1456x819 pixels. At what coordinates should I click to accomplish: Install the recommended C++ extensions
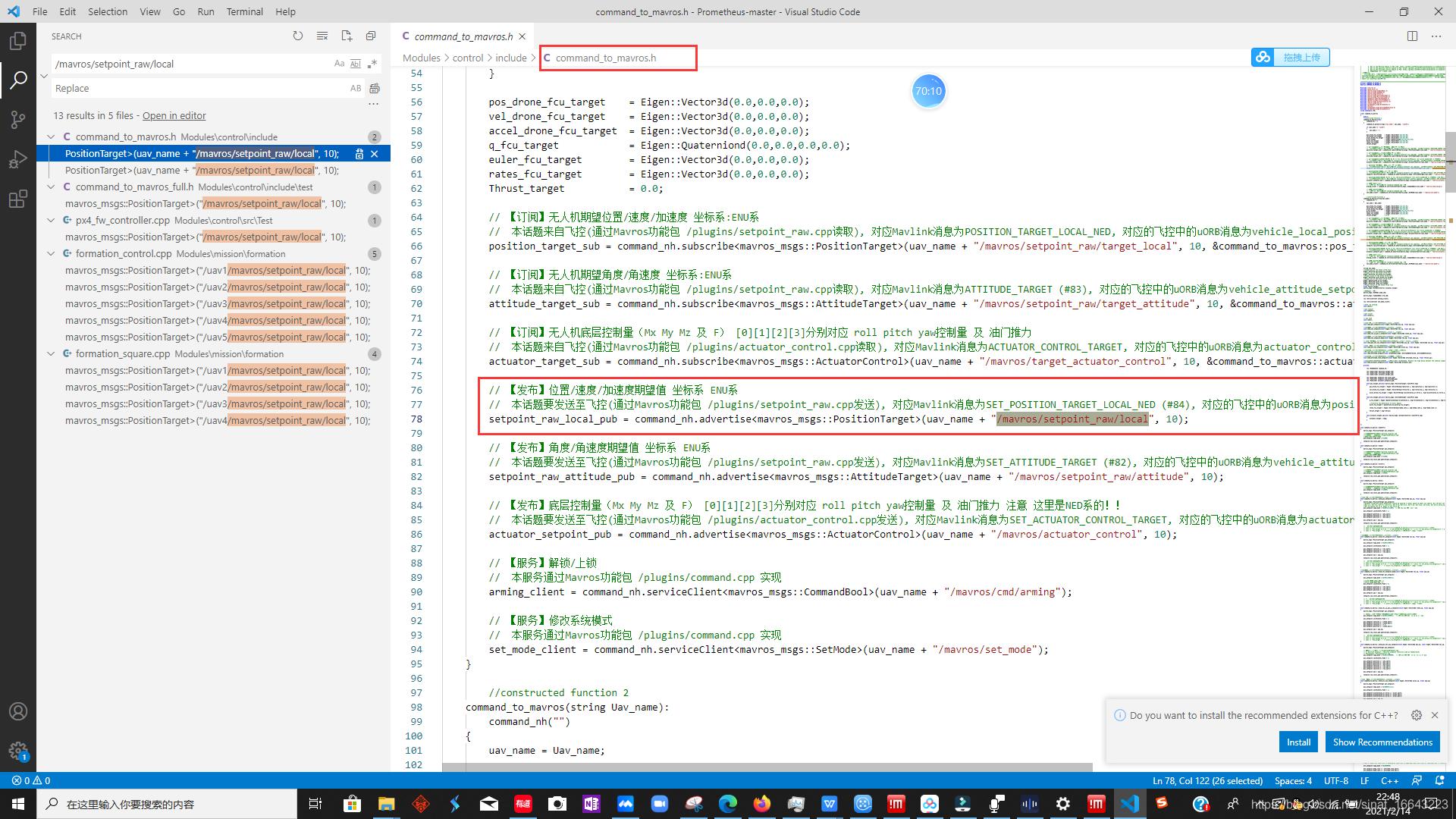click(1298, 742)
